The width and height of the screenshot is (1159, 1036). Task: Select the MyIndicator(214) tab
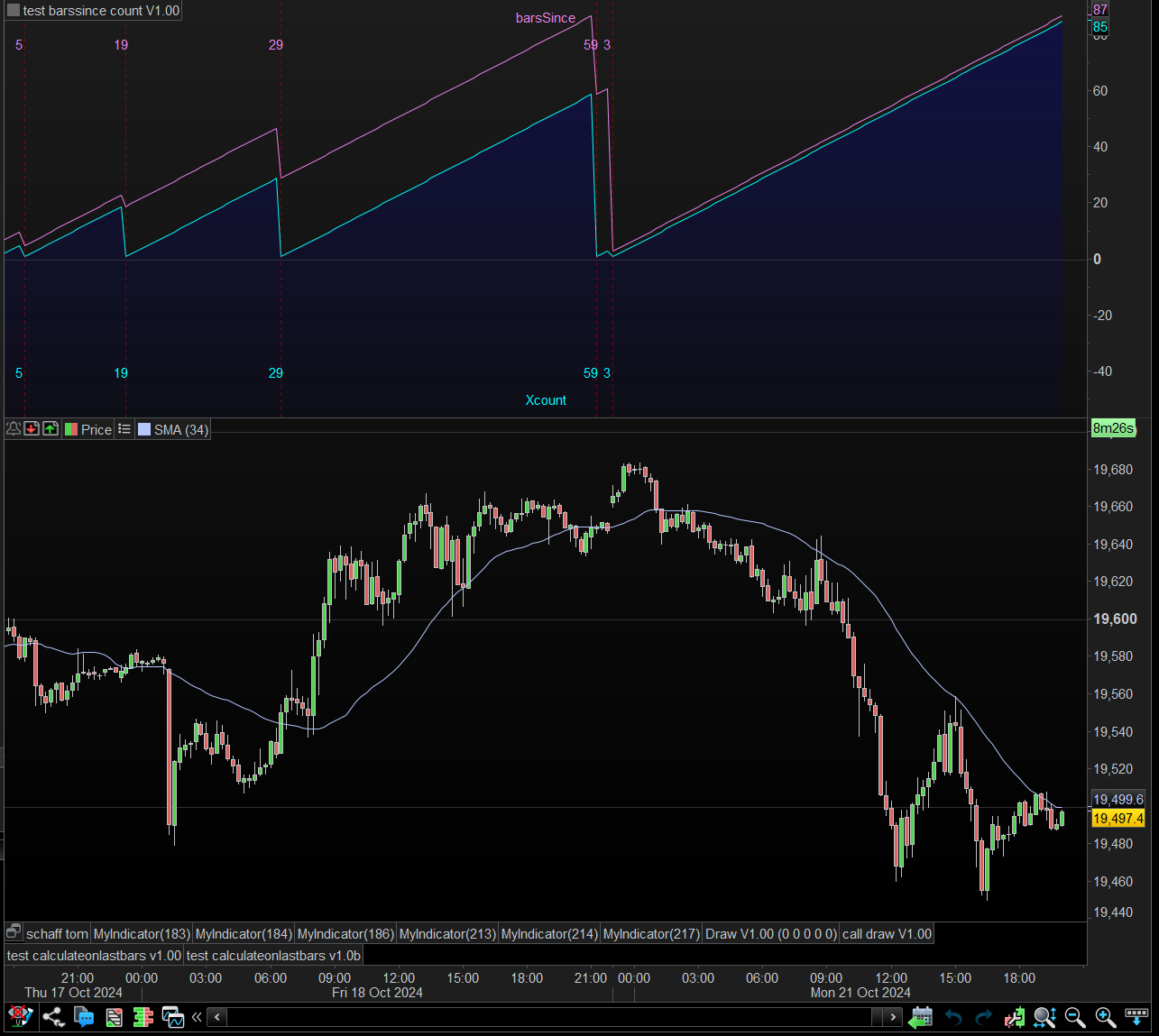coord(549,934)
